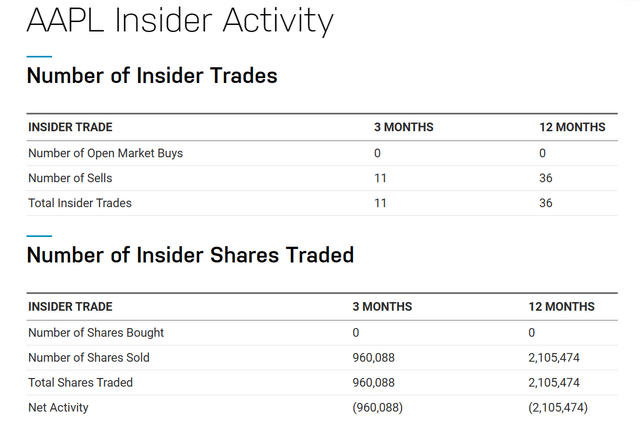Viewport: 640px width, 423px height.
Task: Select the "Number of Shares Sold" row label
Action: click(89, 357)
